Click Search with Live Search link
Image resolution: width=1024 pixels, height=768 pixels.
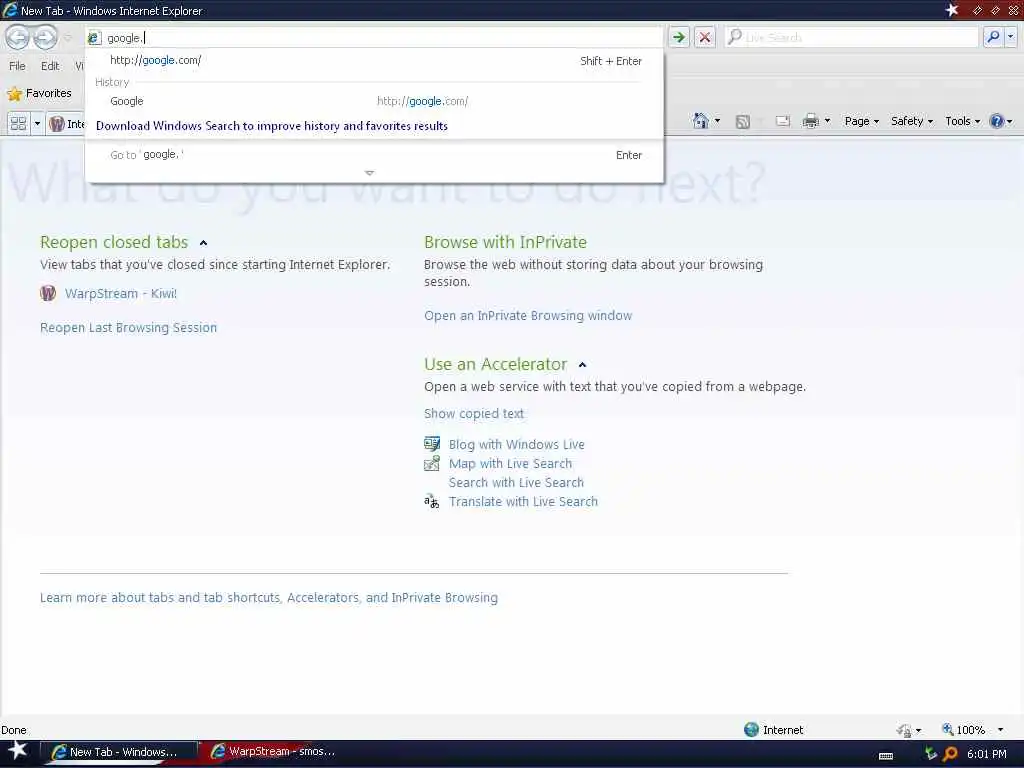coord(516,483)
